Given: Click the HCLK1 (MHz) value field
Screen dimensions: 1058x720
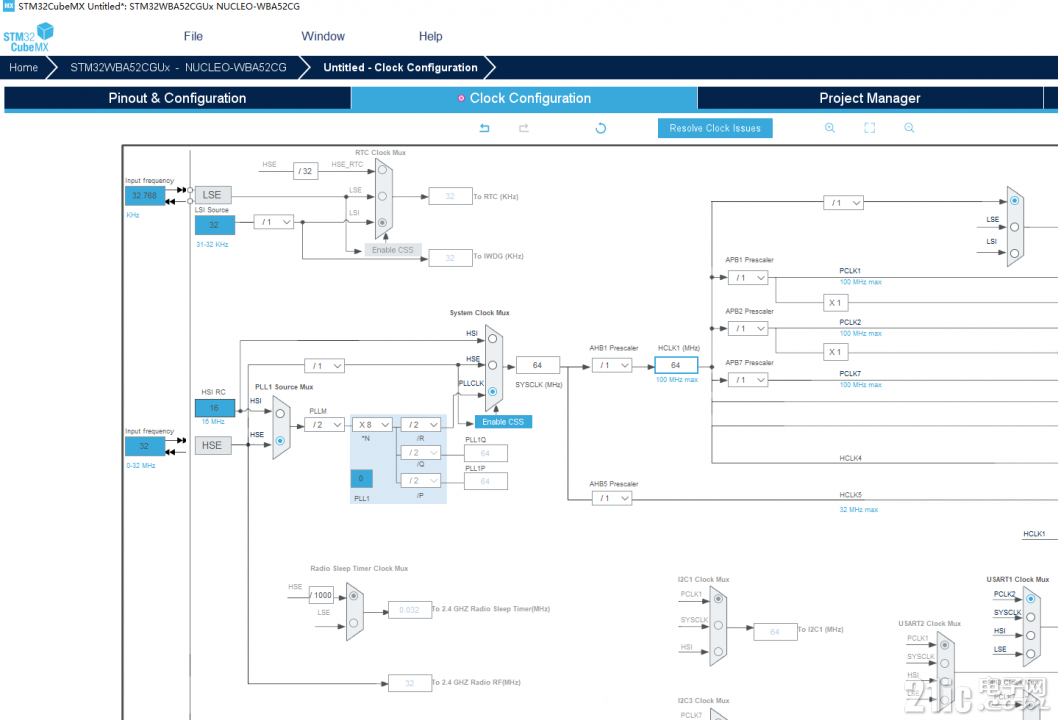Looking at the screenshot, I should 676,365.
